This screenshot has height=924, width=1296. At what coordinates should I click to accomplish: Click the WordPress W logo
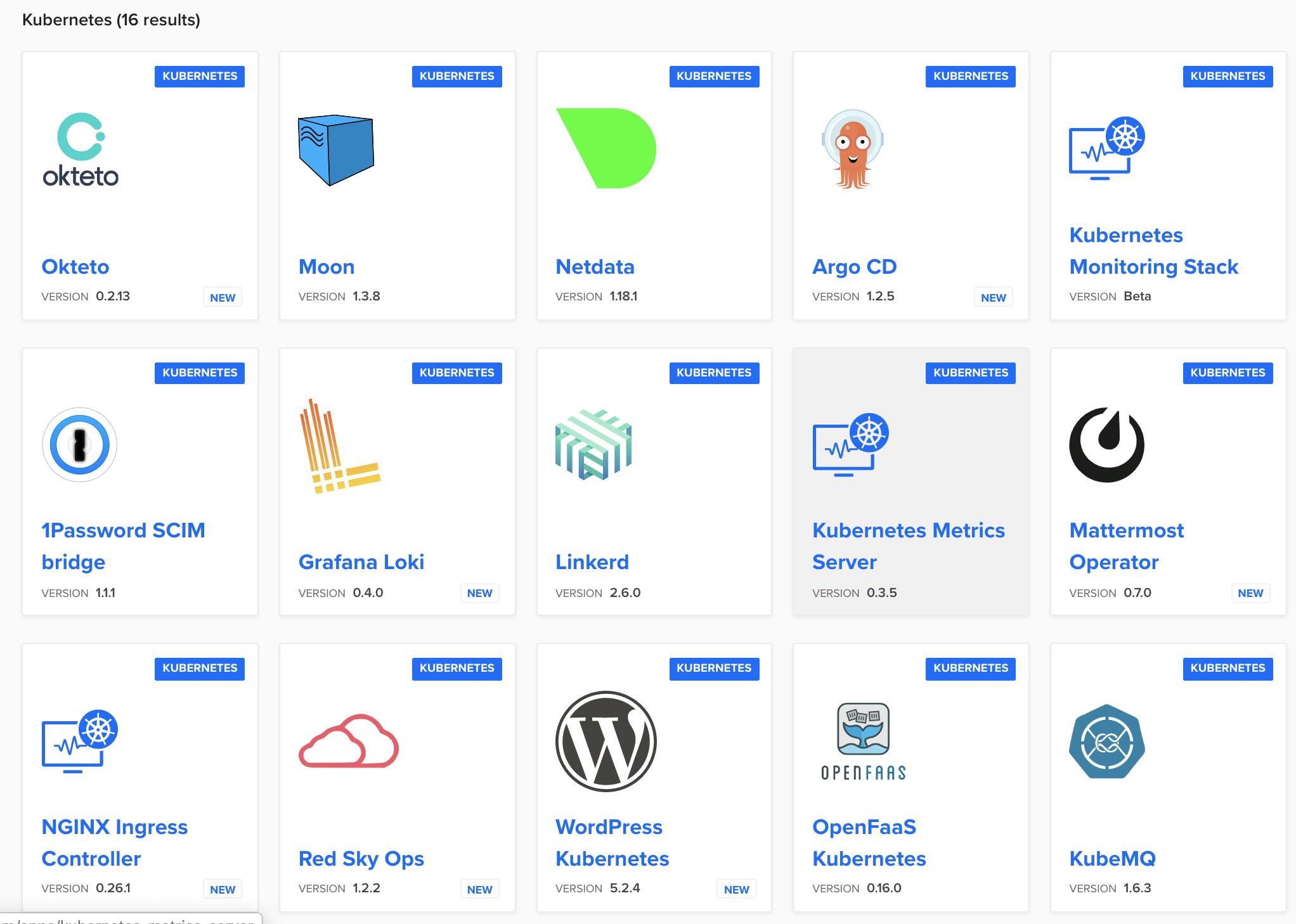pyautogui.click(x=606, y=741)
